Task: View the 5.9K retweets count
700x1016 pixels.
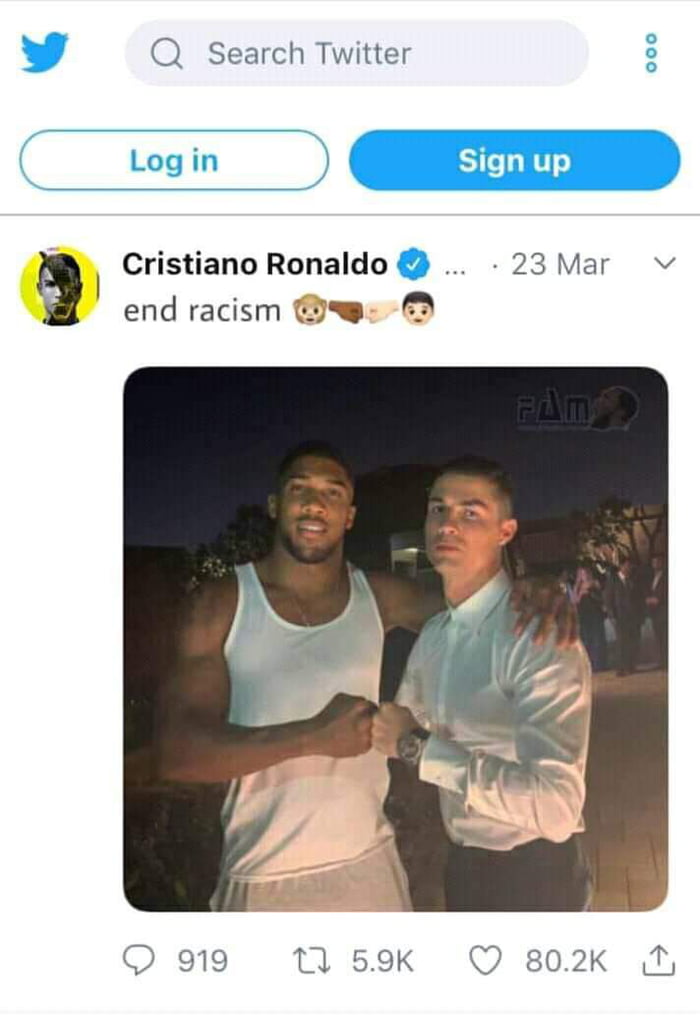Action: (x=382, y=961)
